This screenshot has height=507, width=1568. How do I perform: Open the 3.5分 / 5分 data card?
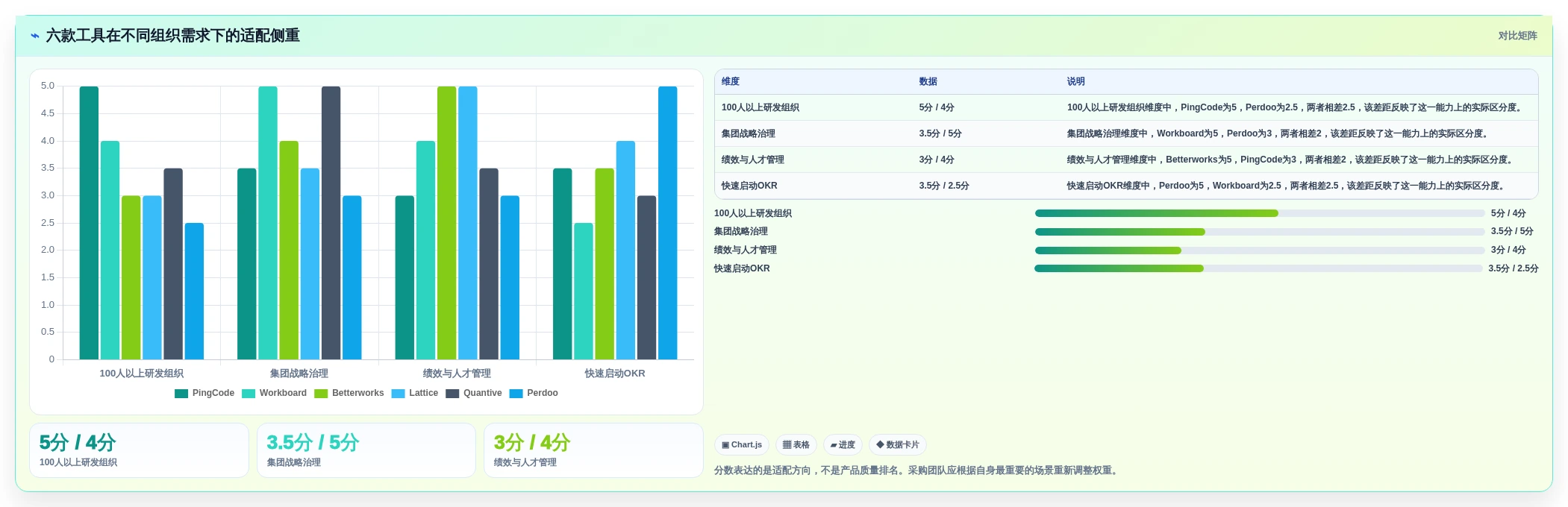(x=366, y=450)
